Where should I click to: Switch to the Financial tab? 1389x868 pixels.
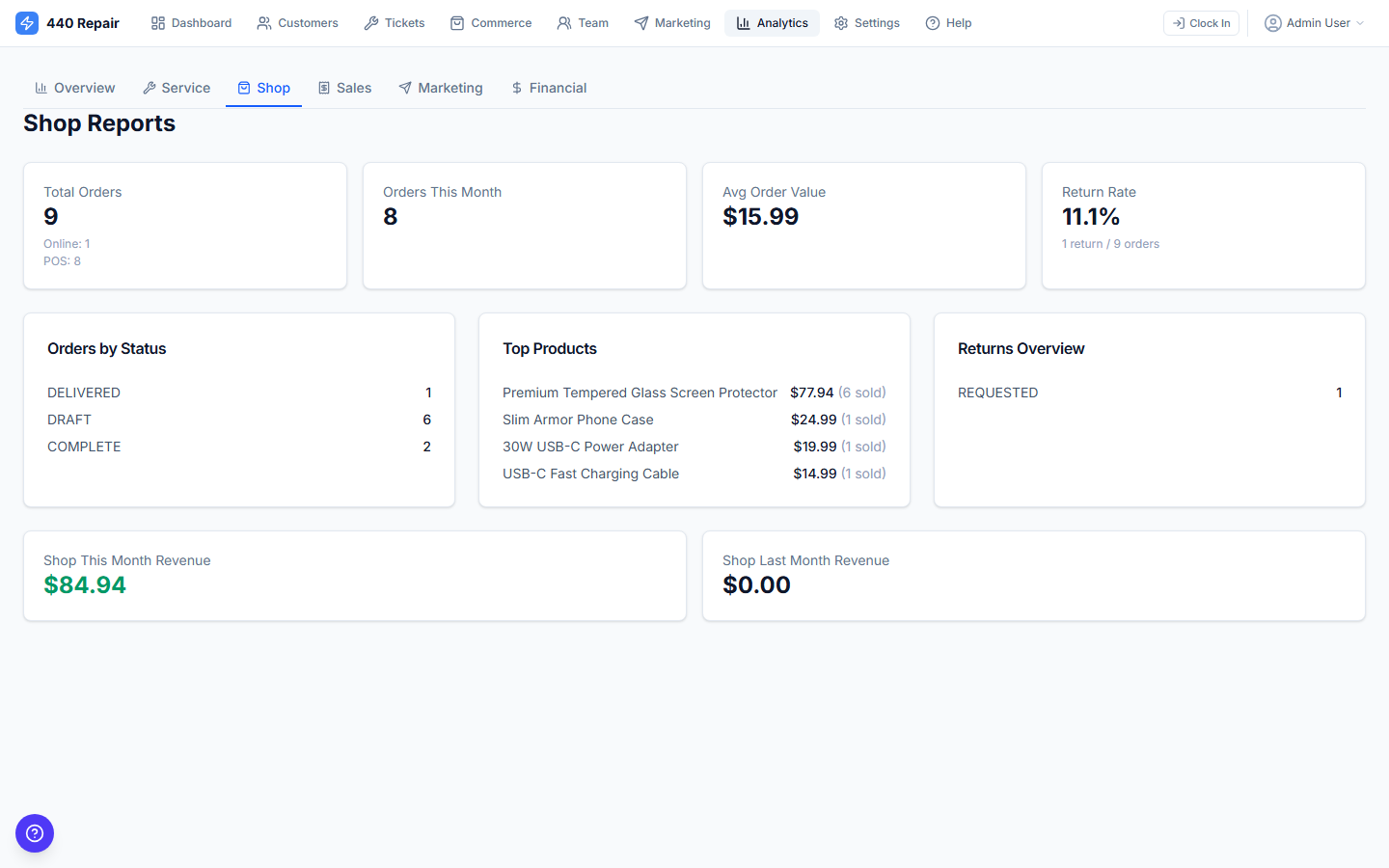pos(549,88)
